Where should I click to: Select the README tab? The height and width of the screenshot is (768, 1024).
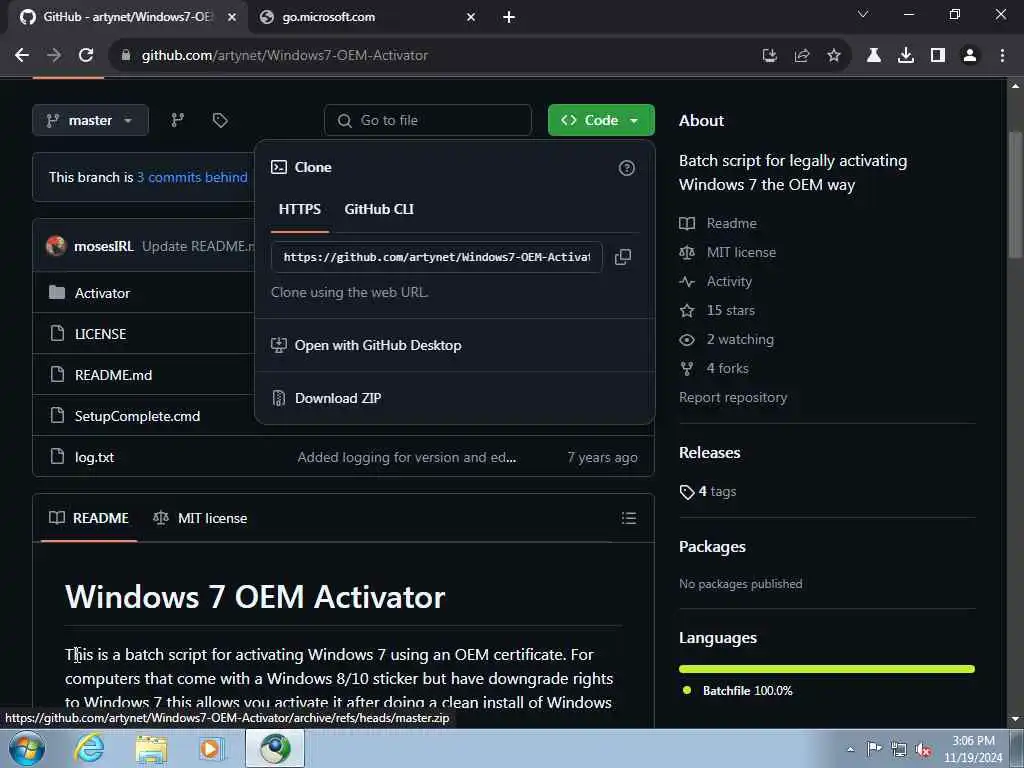pos(89,518)
